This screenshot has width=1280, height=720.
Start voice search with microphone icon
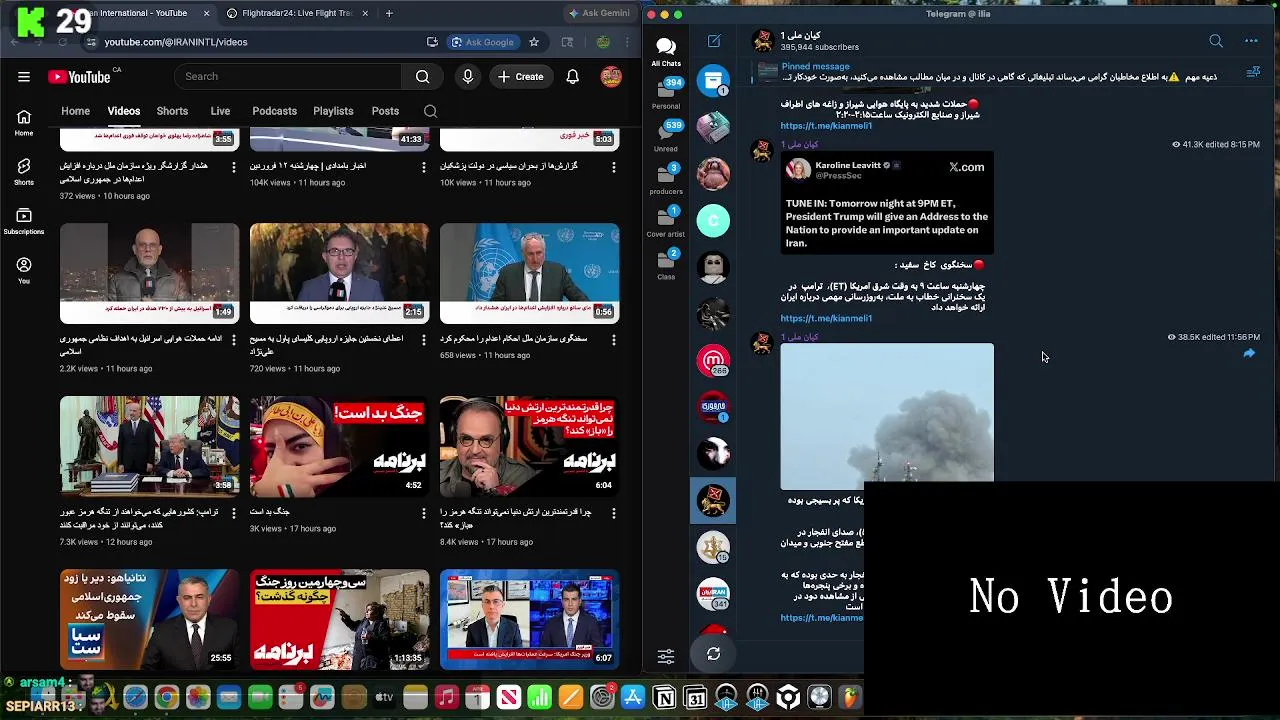pyautogui.click(x=467, y=77)
